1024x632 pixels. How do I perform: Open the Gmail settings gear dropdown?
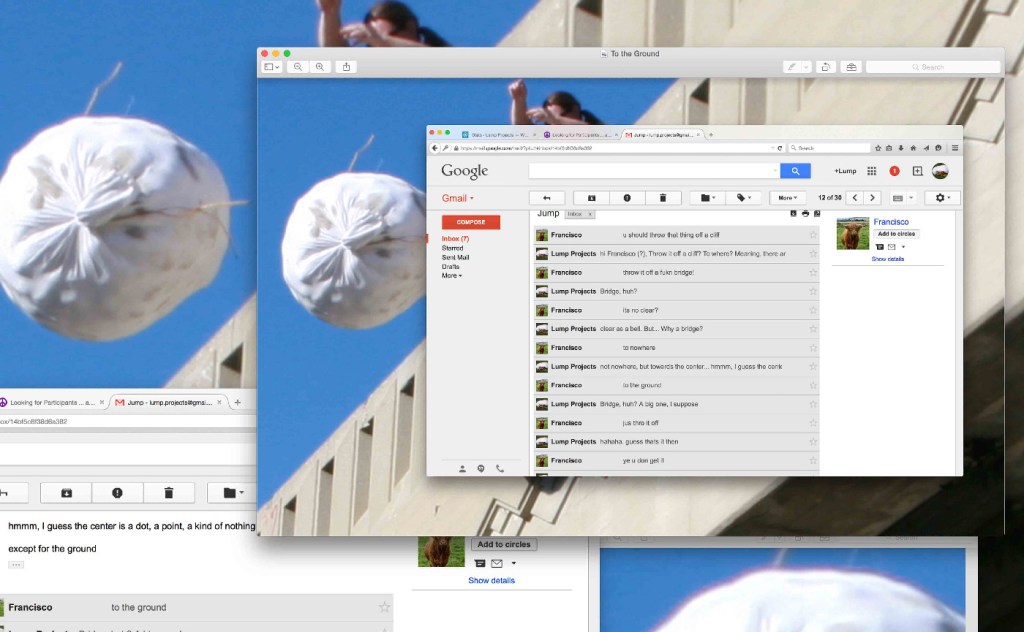tap(942, 198)
